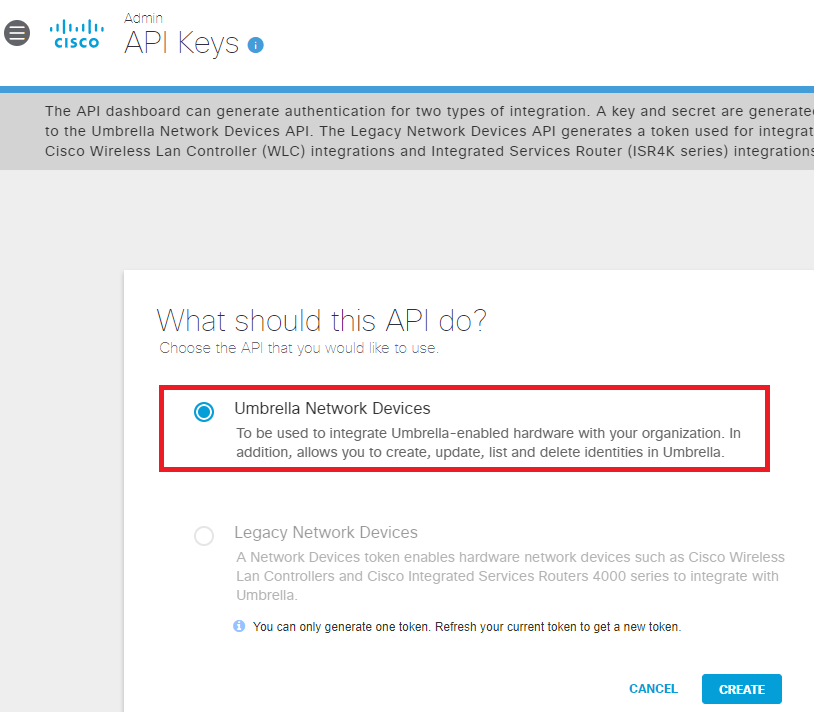Click the API dashboard description banner
This screenshot has width=814, height=712.
click(407, 131)
